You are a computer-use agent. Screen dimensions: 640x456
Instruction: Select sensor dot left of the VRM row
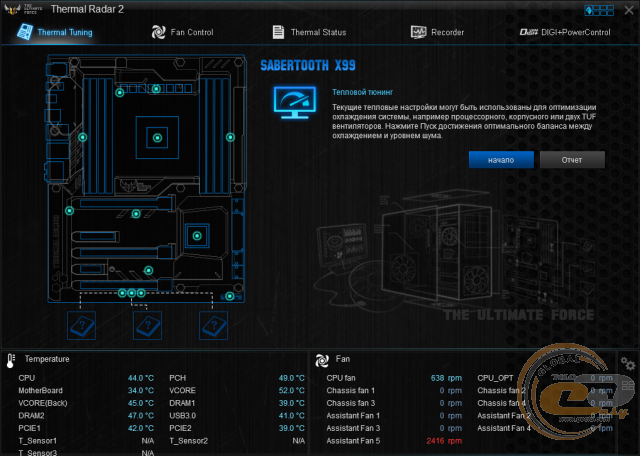point(119,93)
